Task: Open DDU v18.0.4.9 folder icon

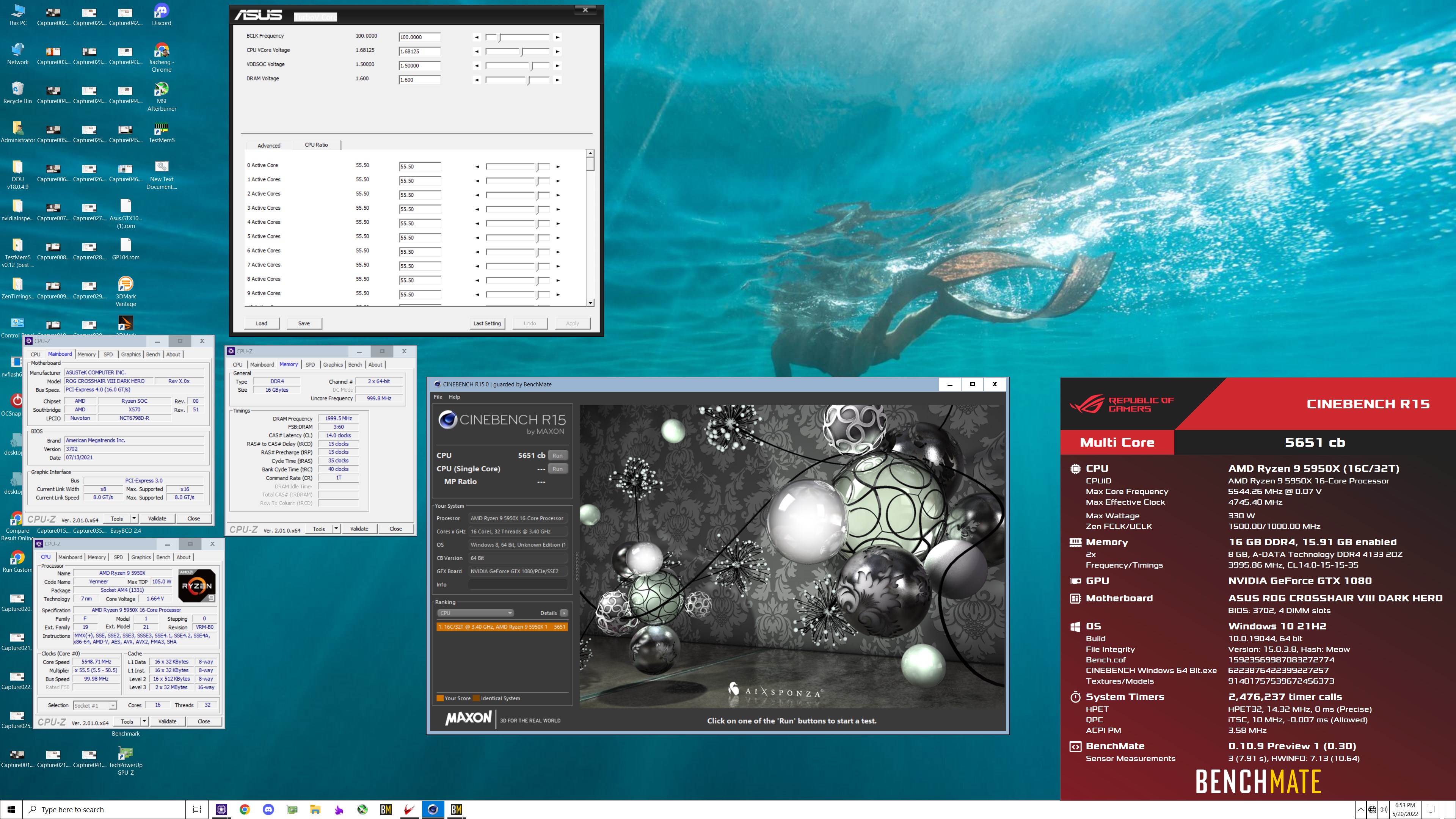Action: click(x=17, y=175)
